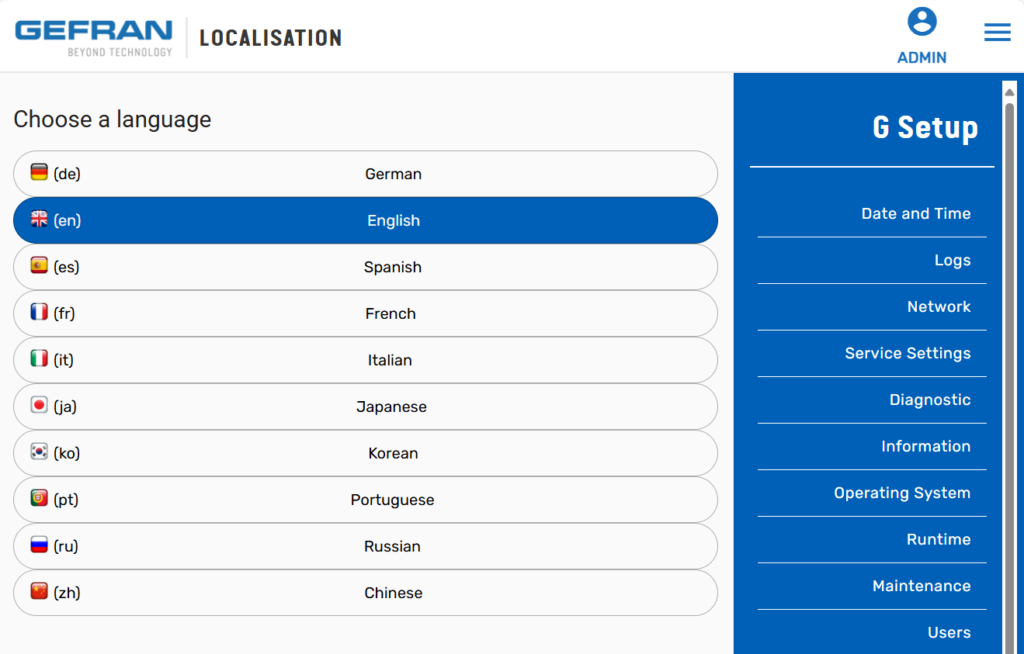The width and height of the screenshot is (1024, 654).
Task: Click the ADMIN username label
Action: pos(921,57)
